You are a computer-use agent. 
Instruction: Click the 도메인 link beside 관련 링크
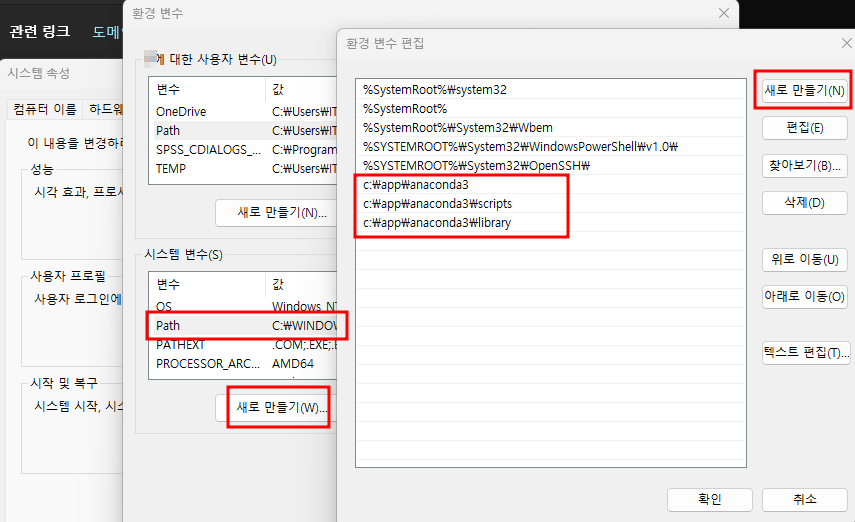(107, 32)
